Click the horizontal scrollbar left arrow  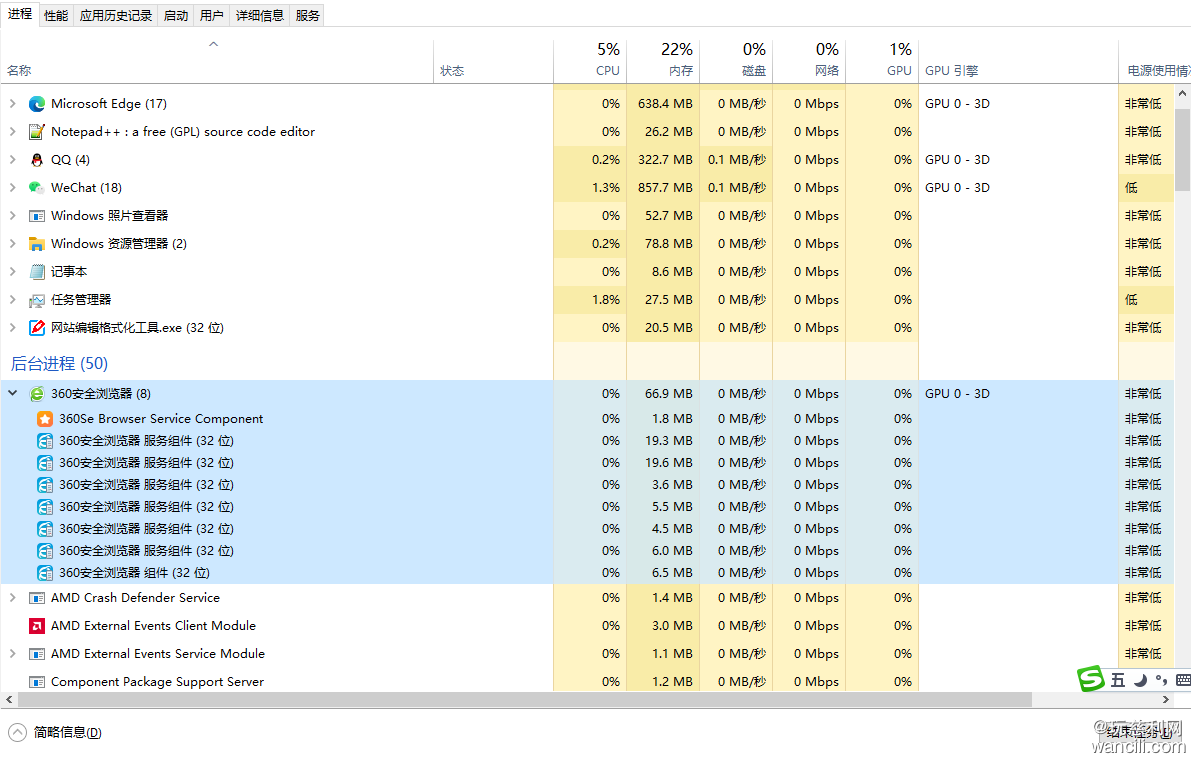coord(8,699)
